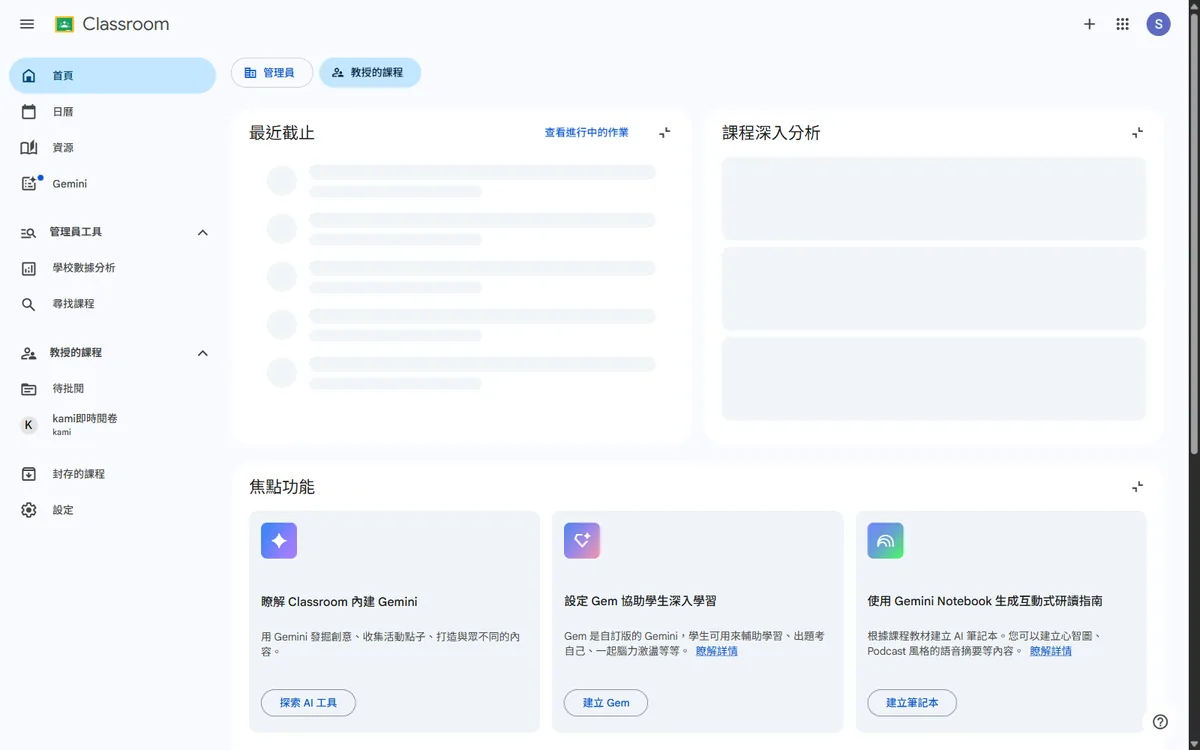Screen dimensions: 1200x750
Task: Click the archive icon beside 封存的課程
Action: [29, 474]
